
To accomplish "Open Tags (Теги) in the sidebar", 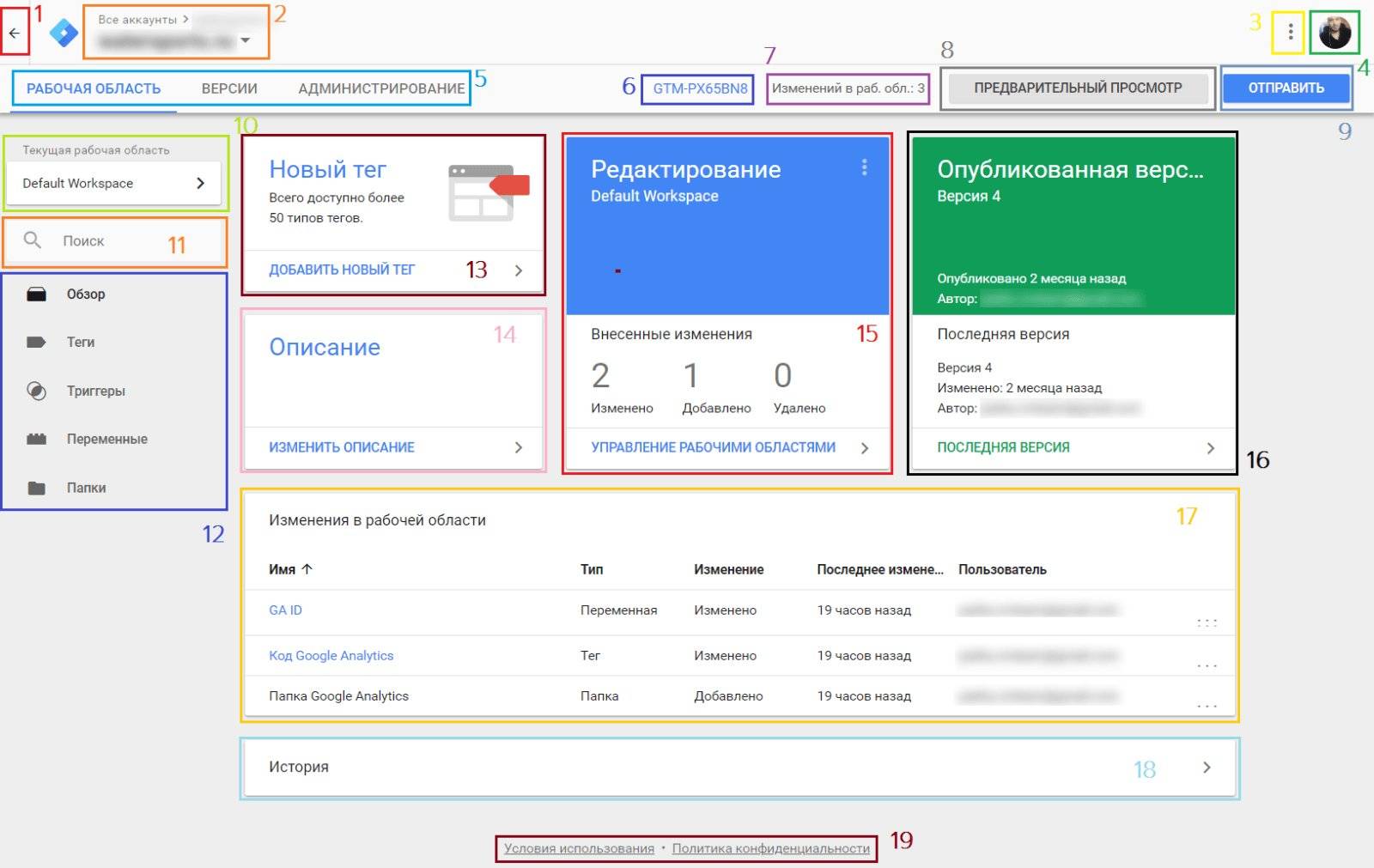I will pos(81,343).
